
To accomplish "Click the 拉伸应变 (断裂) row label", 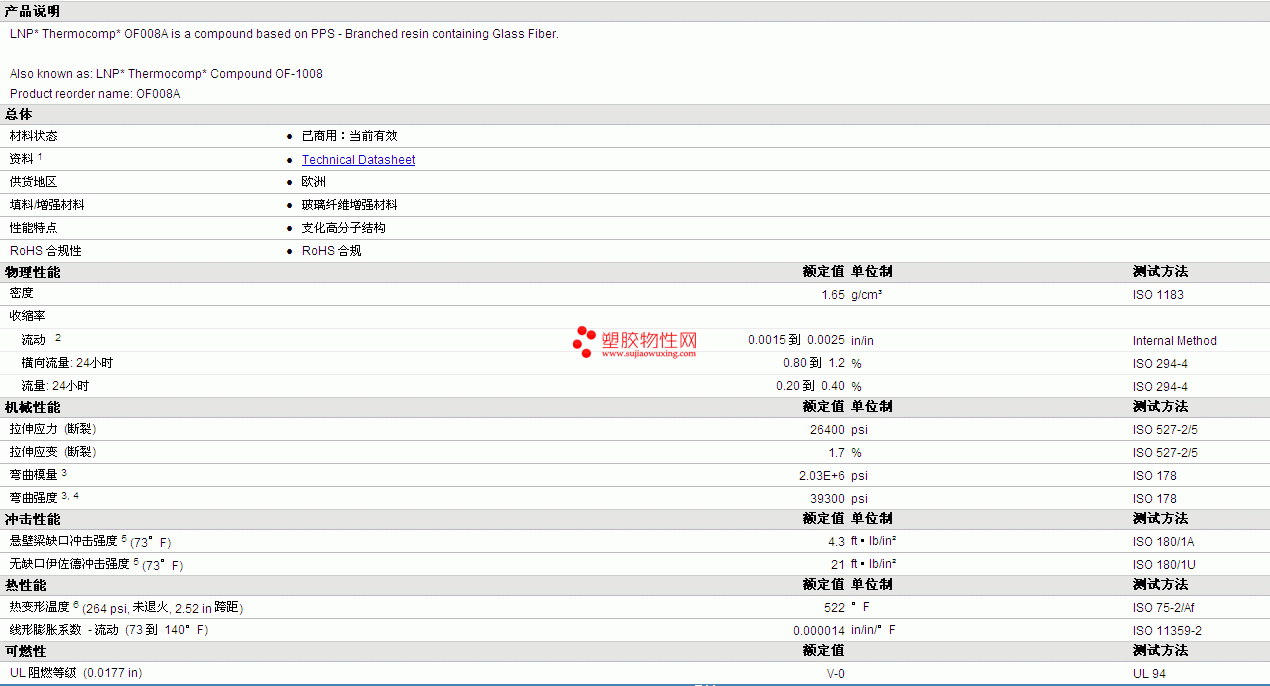I will (53, 452).
